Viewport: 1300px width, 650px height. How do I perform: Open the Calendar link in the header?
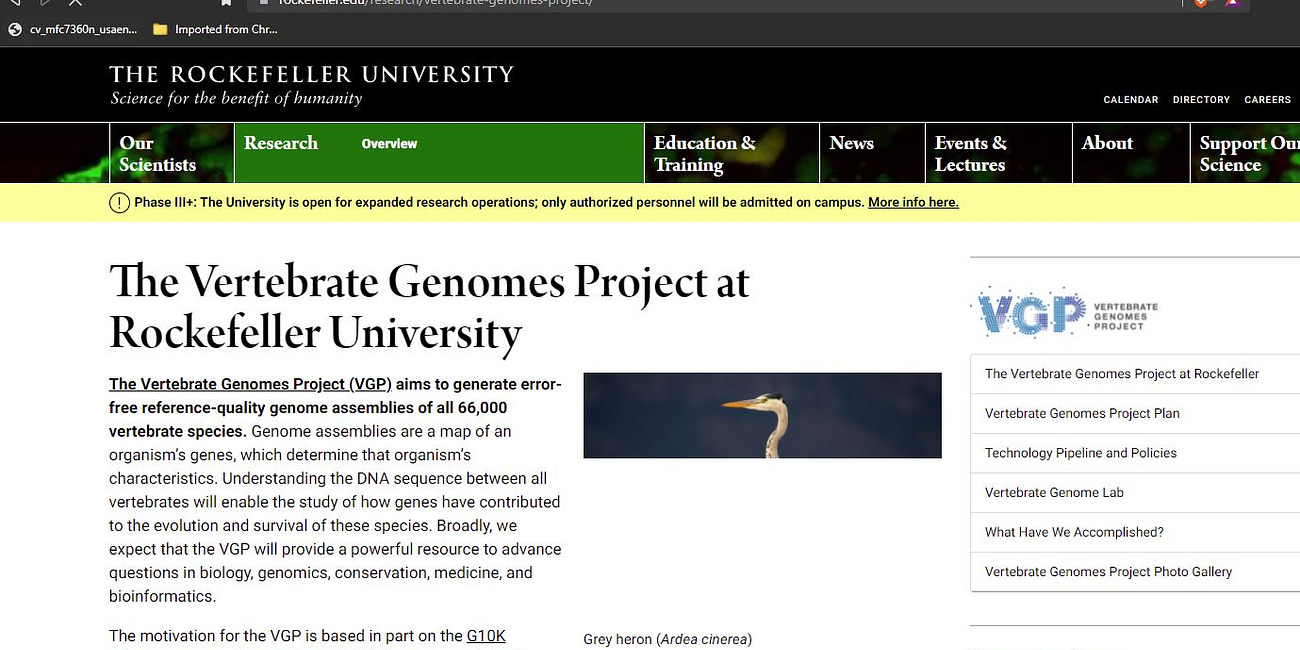[1130, 100]
